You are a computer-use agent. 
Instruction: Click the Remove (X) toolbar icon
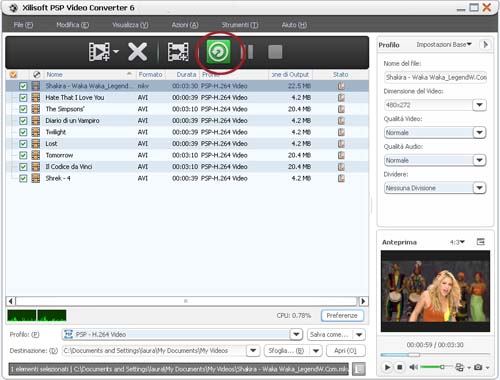pos(137,52)
